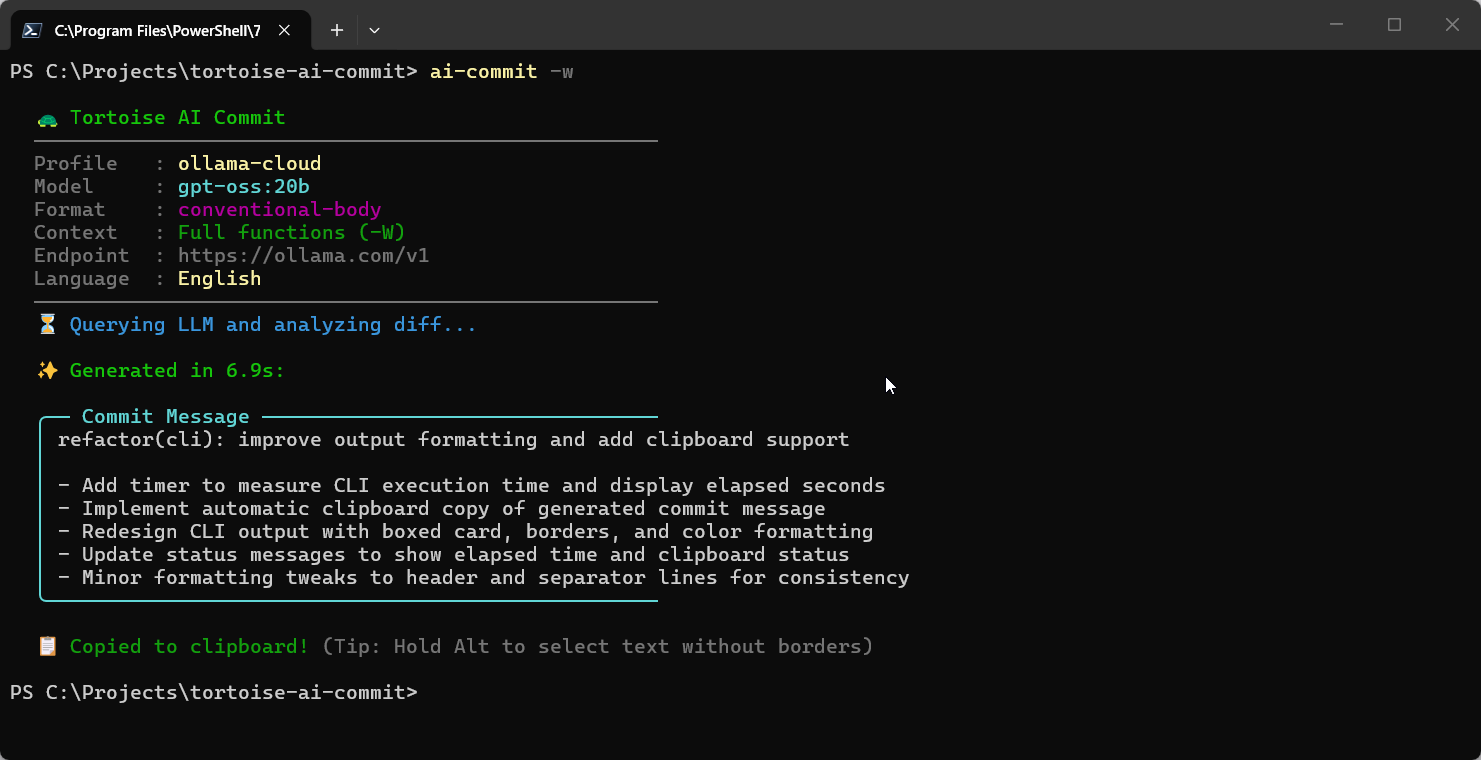1481x760 pixels.
Task: Click the 'ai-commit' command text
Action: point(484,72)
